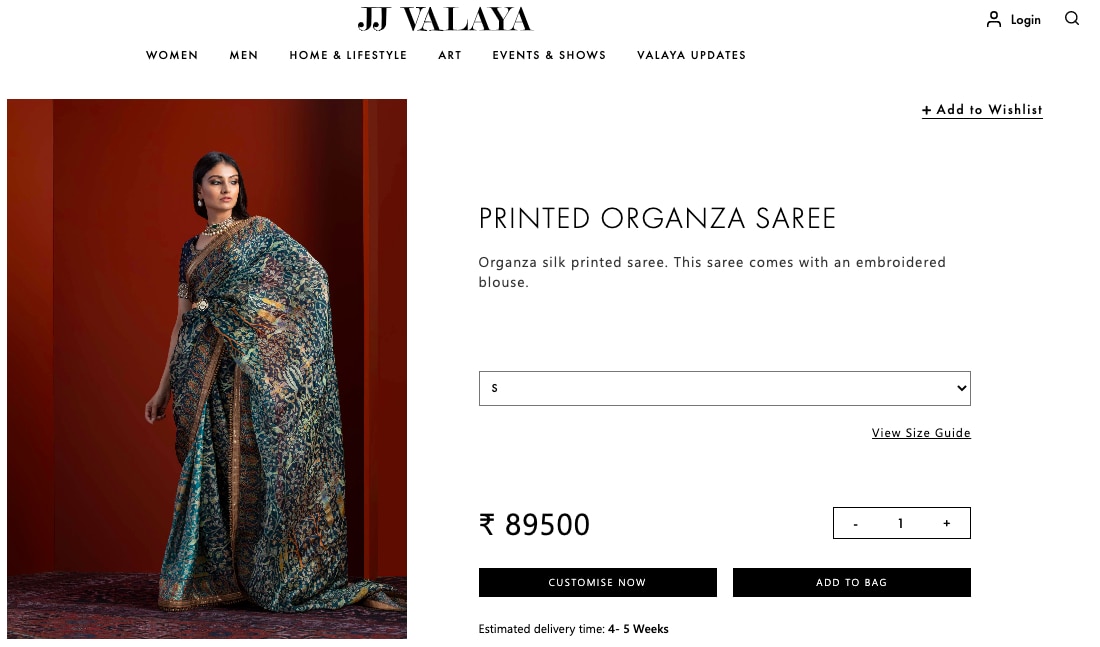Click the JJ Valaya logo
Image resolution: width=1100 pixels, height=647 pixels.
coord(445,19)
